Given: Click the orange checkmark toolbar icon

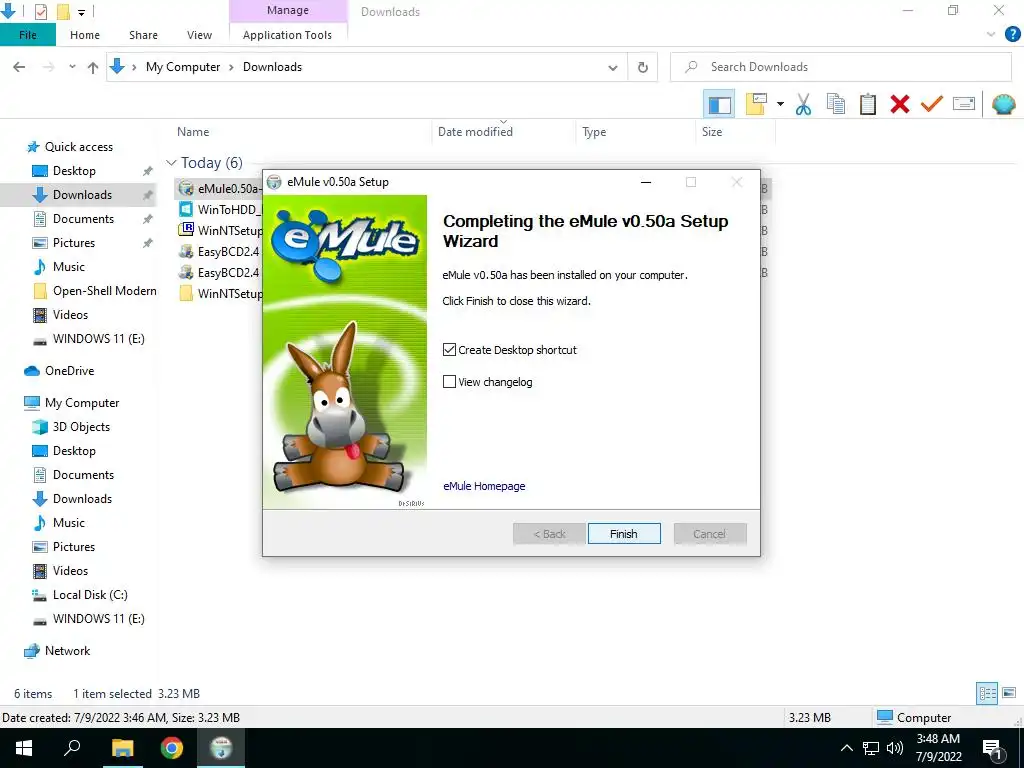Looking at the screenshot, I should point(931,104).
